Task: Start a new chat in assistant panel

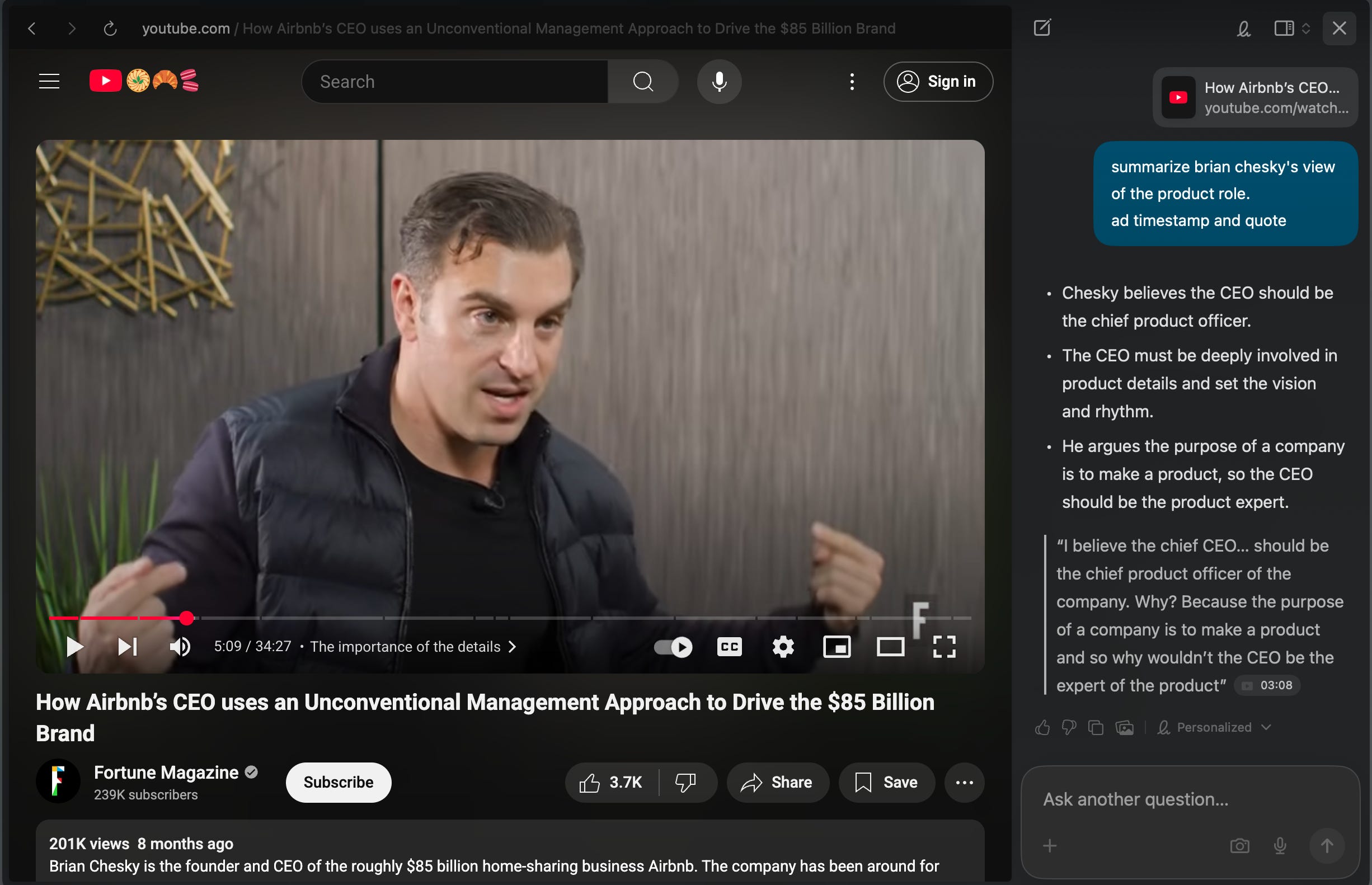Action: (1041, 27)
